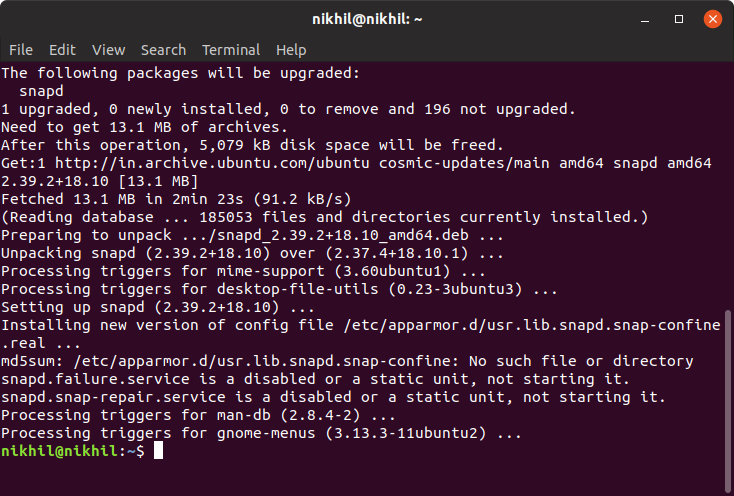Open the View menu
This screenshot has width=734, height=496.
coord(109,50)
